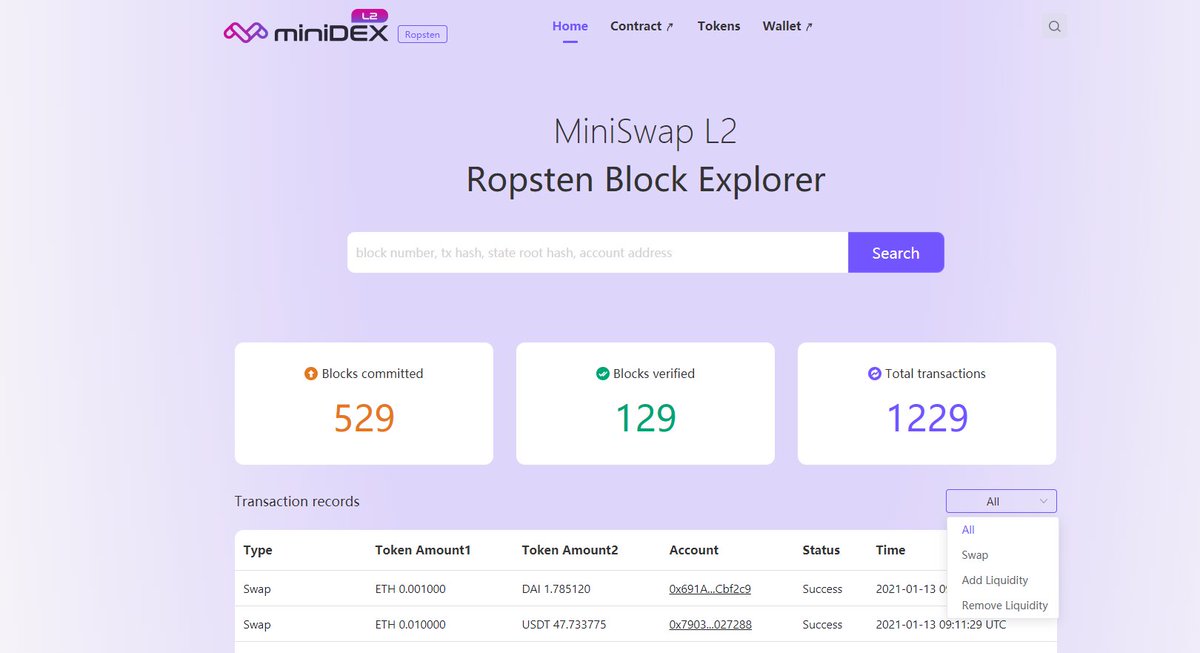Screen dimensions: 1200x653
Task: Click the Blocks committed orange icon
Action: 311,374
